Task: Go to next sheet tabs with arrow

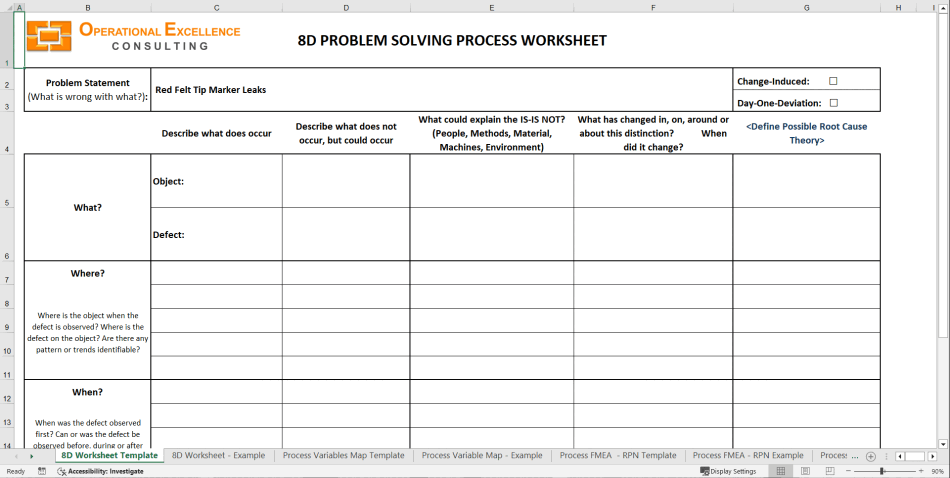Action: pos(32,456)
